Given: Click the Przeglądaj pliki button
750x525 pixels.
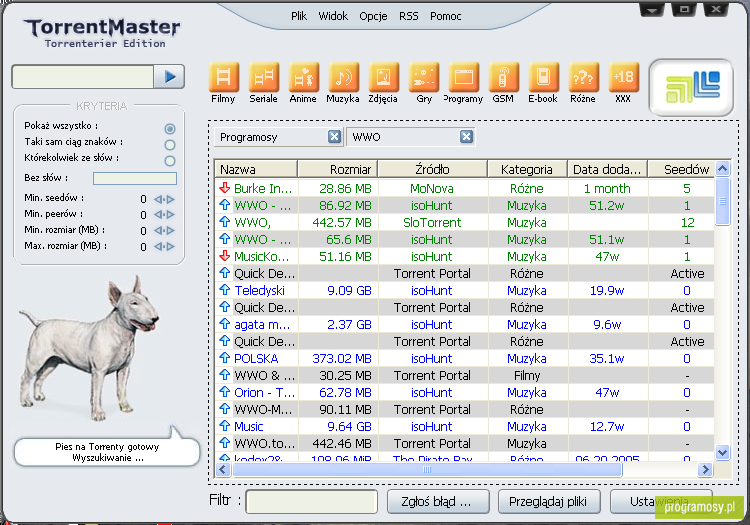Looking at the screenshot, I should [x=549, y=502].
